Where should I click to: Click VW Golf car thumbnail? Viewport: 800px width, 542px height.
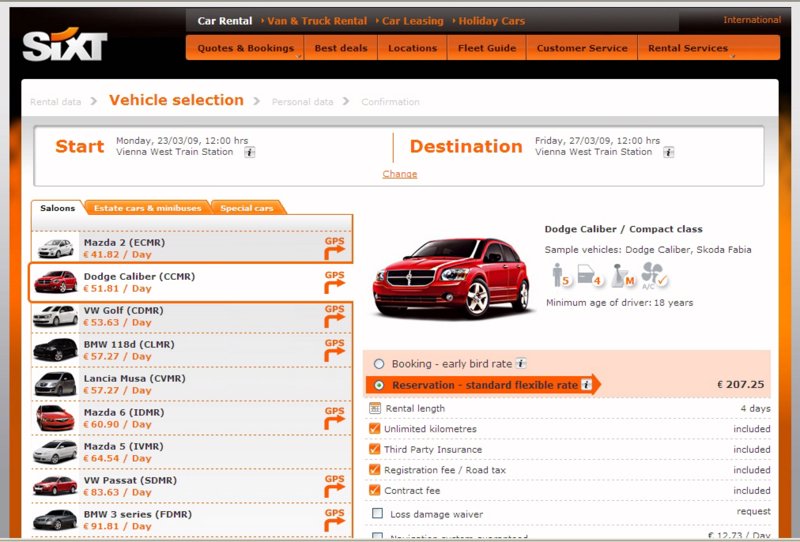[x=56, y=316]
